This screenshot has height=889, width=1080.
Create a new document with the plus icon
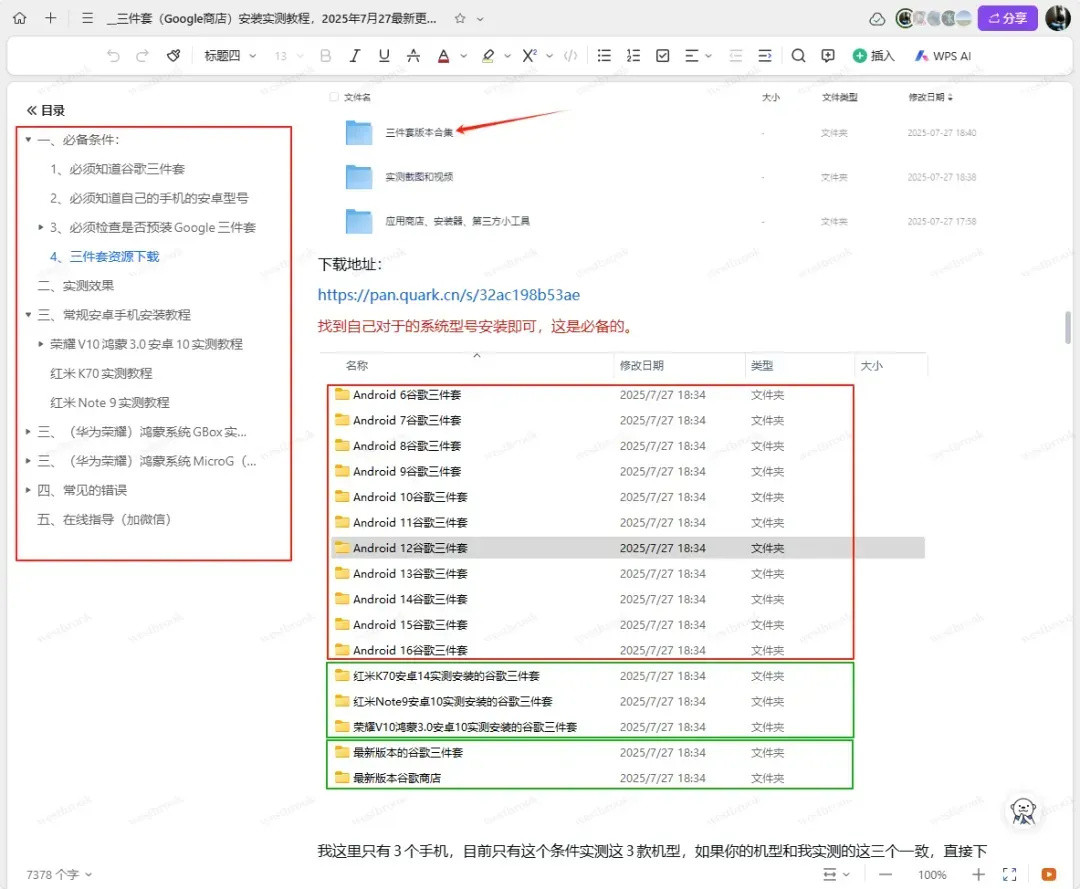(50, 18)
